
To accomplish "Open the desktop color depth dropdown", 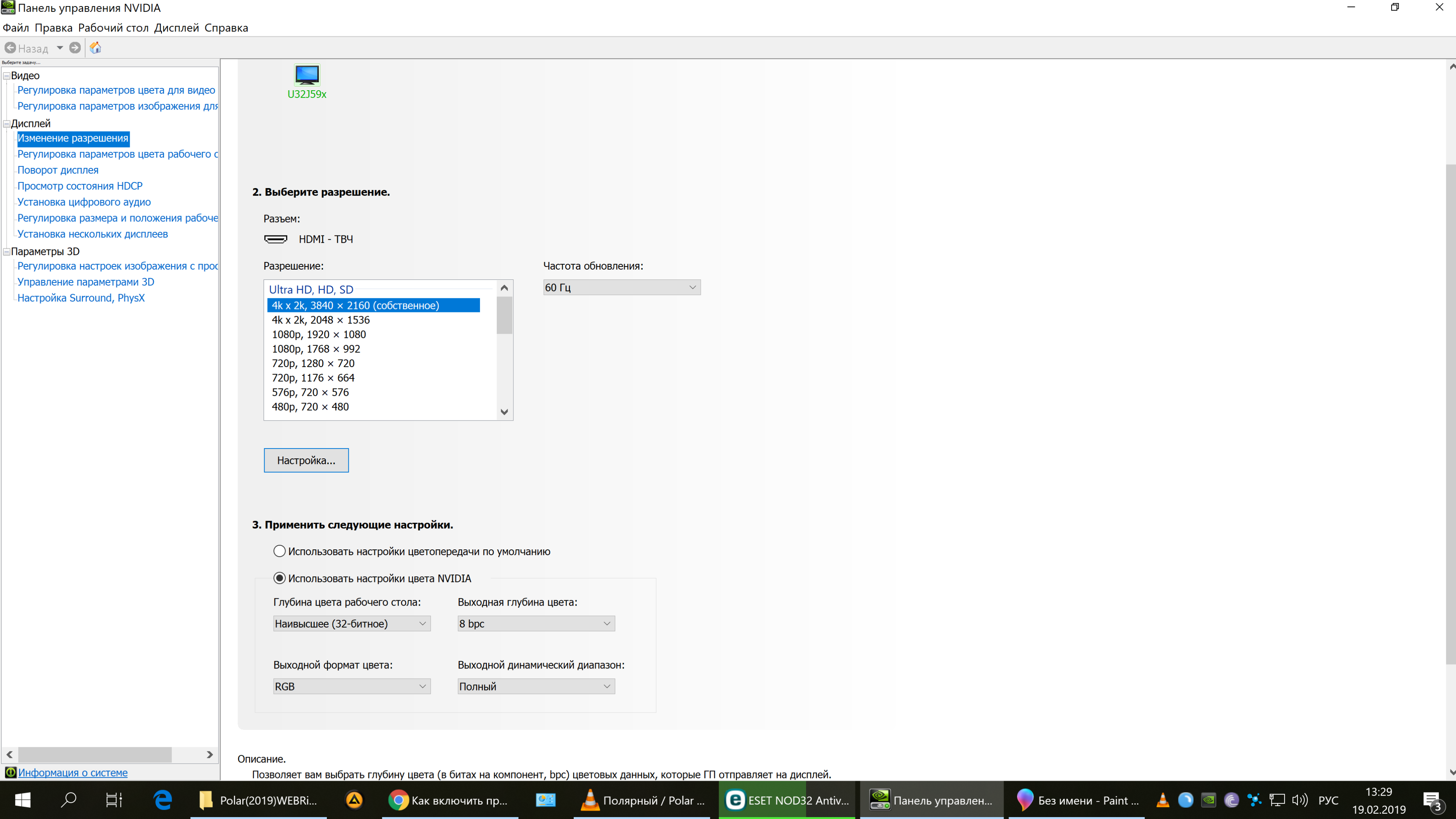I will (351, 623).
